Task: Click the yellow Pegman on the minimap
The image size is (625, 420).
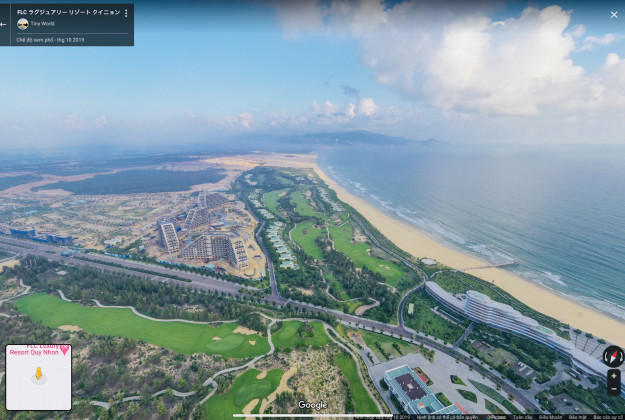Action: [39, 375]
